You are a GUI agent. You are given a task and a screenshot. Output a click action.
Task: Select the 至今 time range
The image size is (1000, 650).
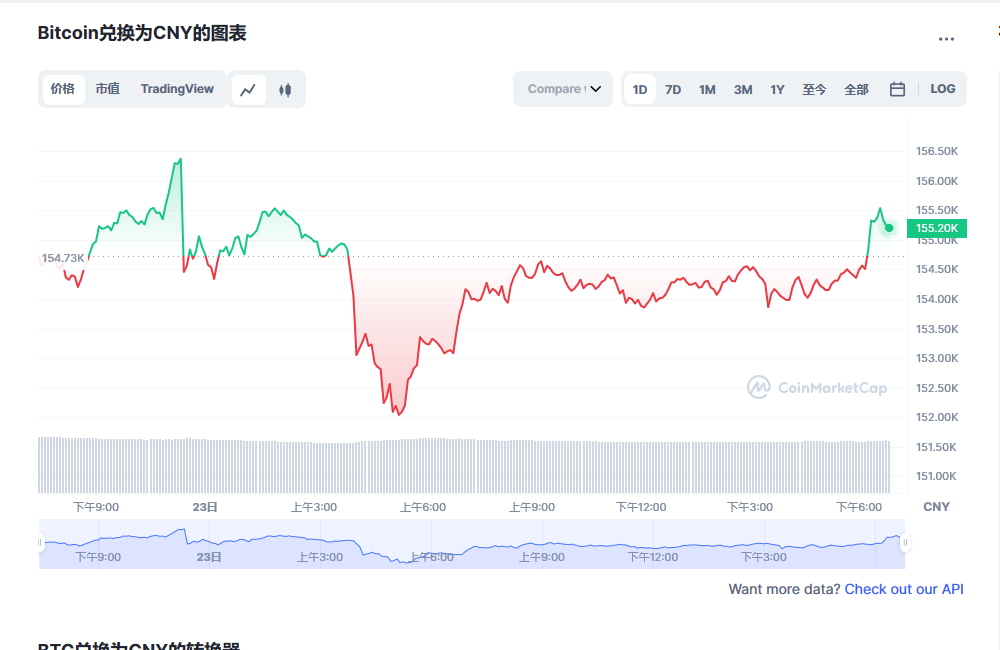point(814,89)
